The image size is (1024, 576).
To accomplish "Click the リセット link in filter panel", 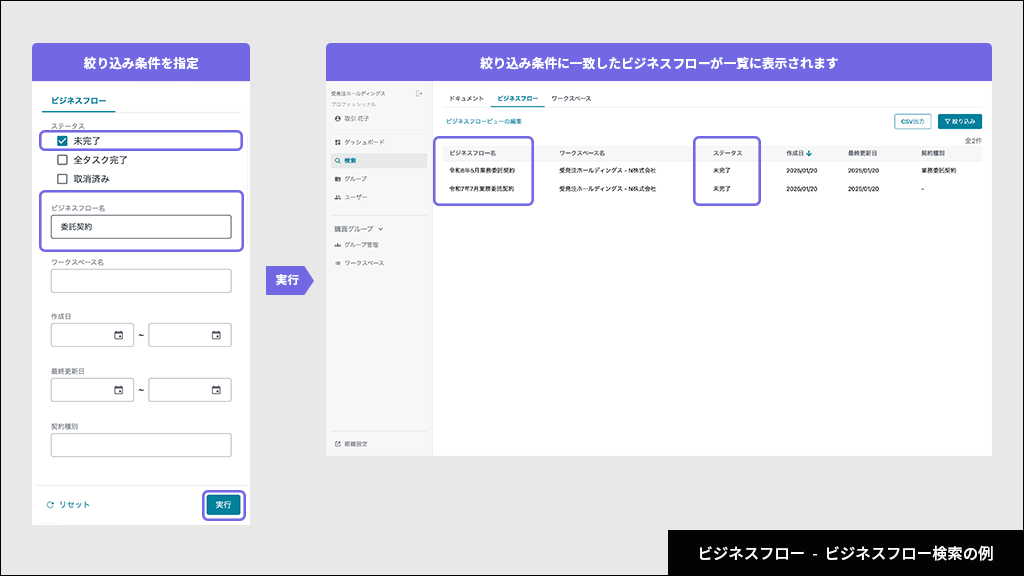I will click(x=68, y=505).
